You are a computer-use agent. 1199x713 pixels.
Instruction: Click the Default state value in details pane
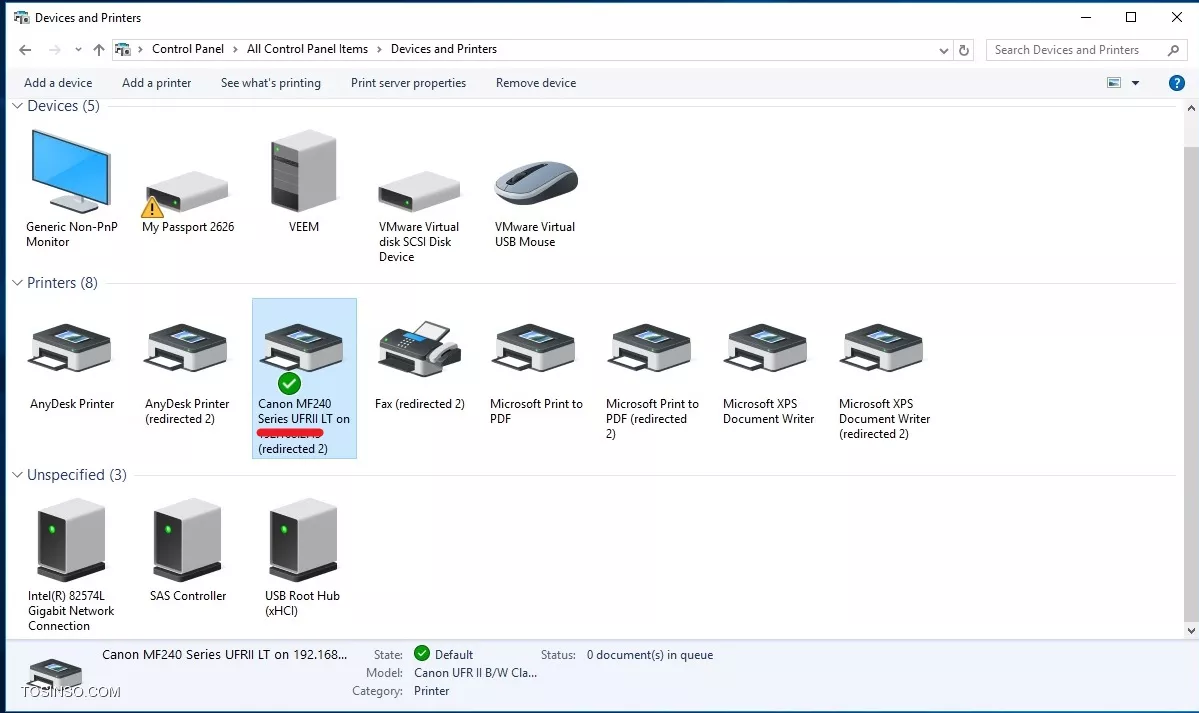(454, 655)
